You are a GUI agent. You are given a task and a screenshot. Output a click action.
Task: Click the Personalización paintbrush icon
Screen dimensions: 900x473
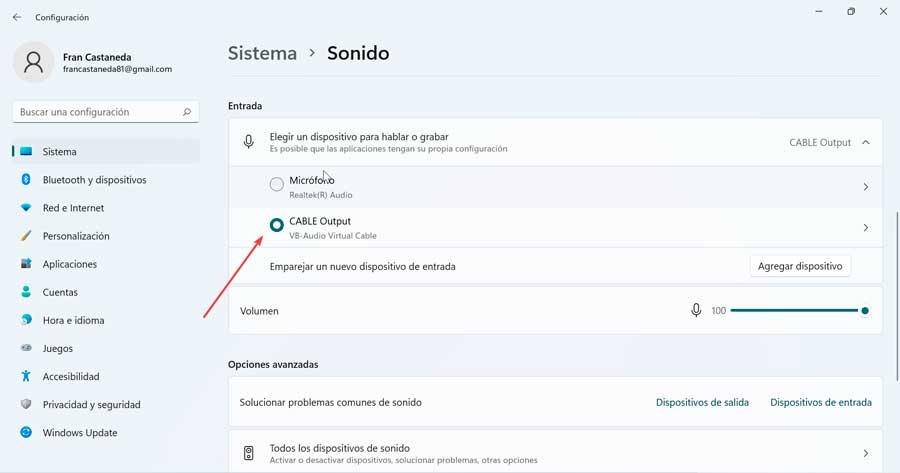point(26,236)
